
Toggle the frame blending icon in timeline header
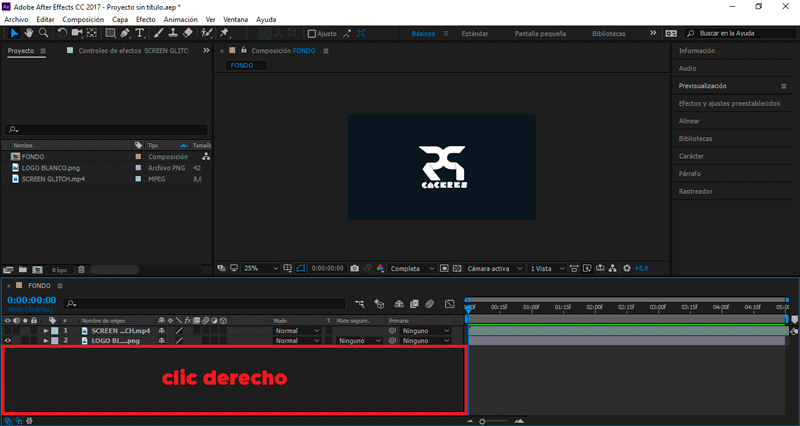(414, 304)
